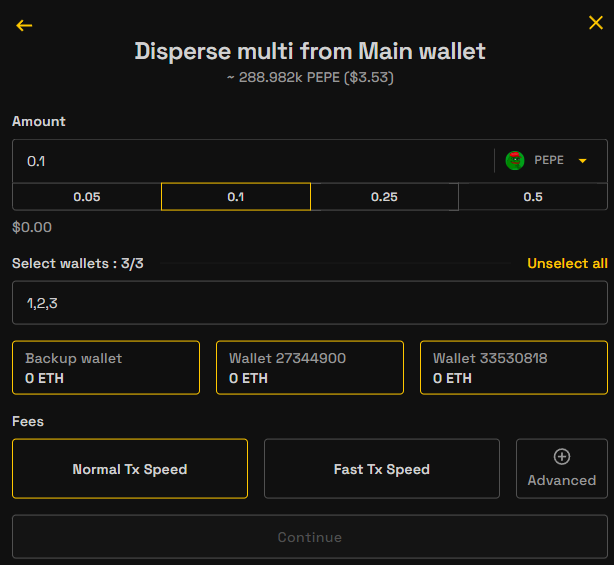Open the PEPE token dropdown arrow
Screen dimensions: 614x565
(582, 161)
